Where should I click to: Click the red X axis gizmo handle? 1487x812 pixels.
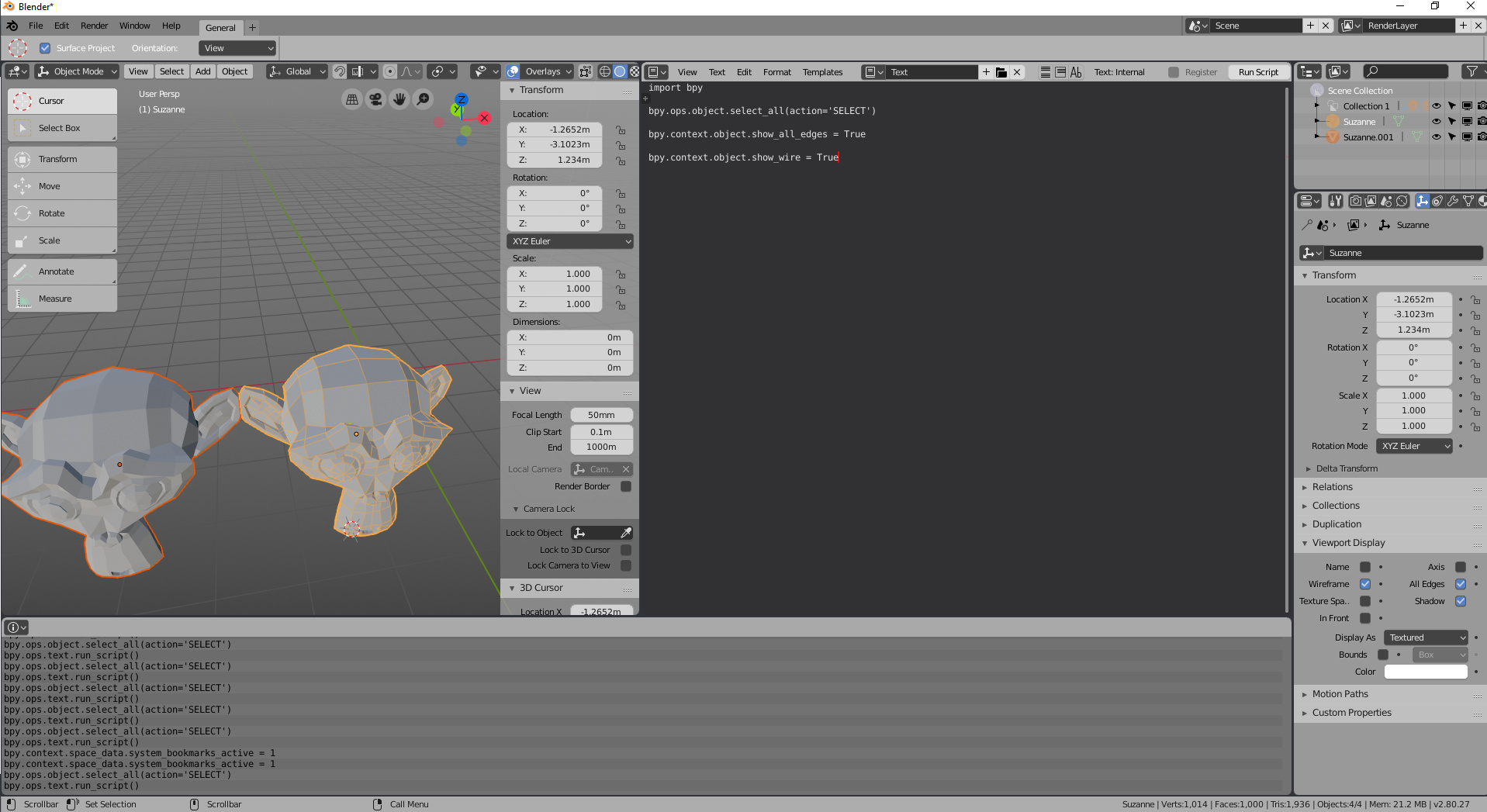coord(485,118)
